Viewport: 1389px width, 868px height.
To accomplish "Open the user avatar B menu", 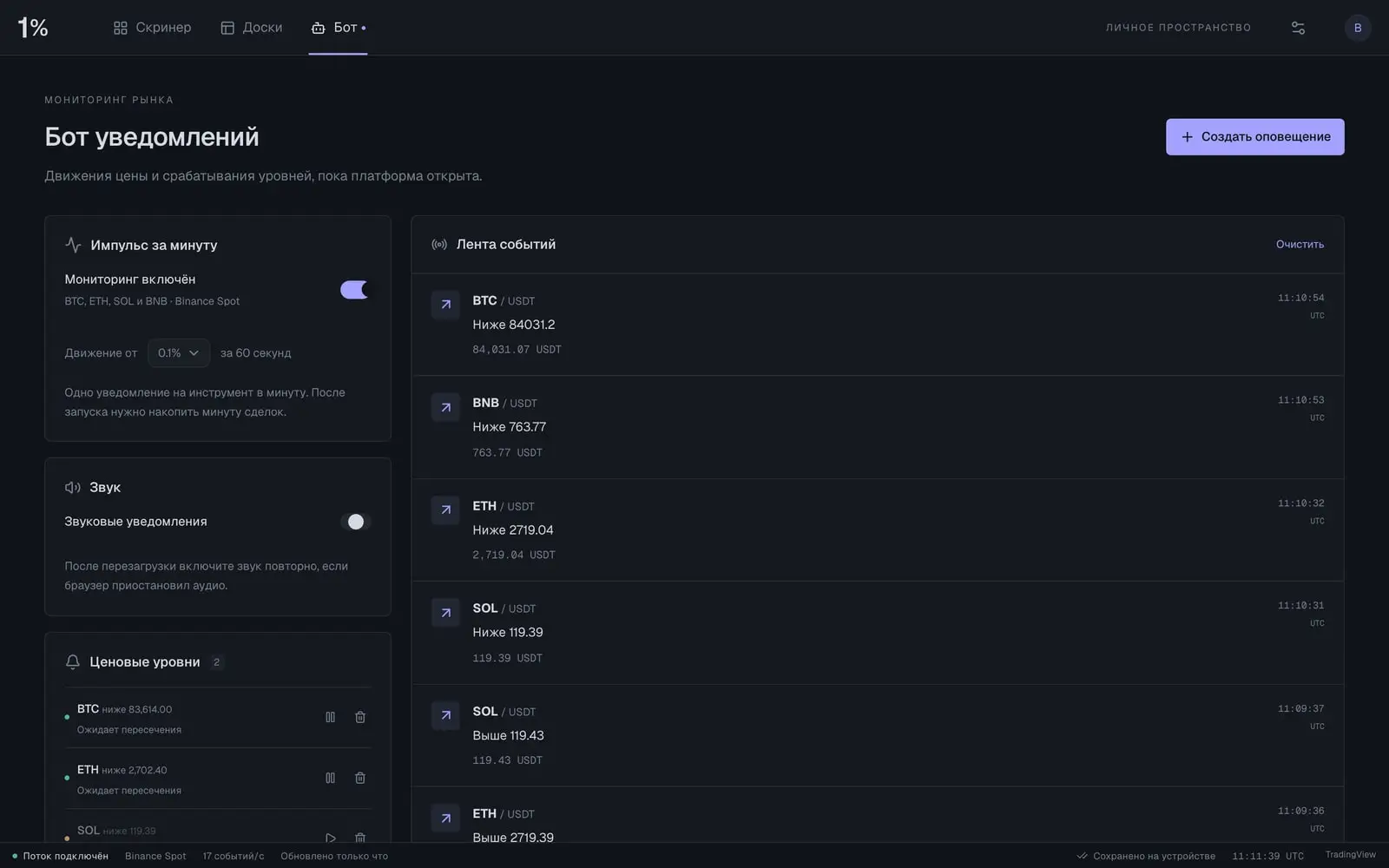I will tap(1358, 28).
